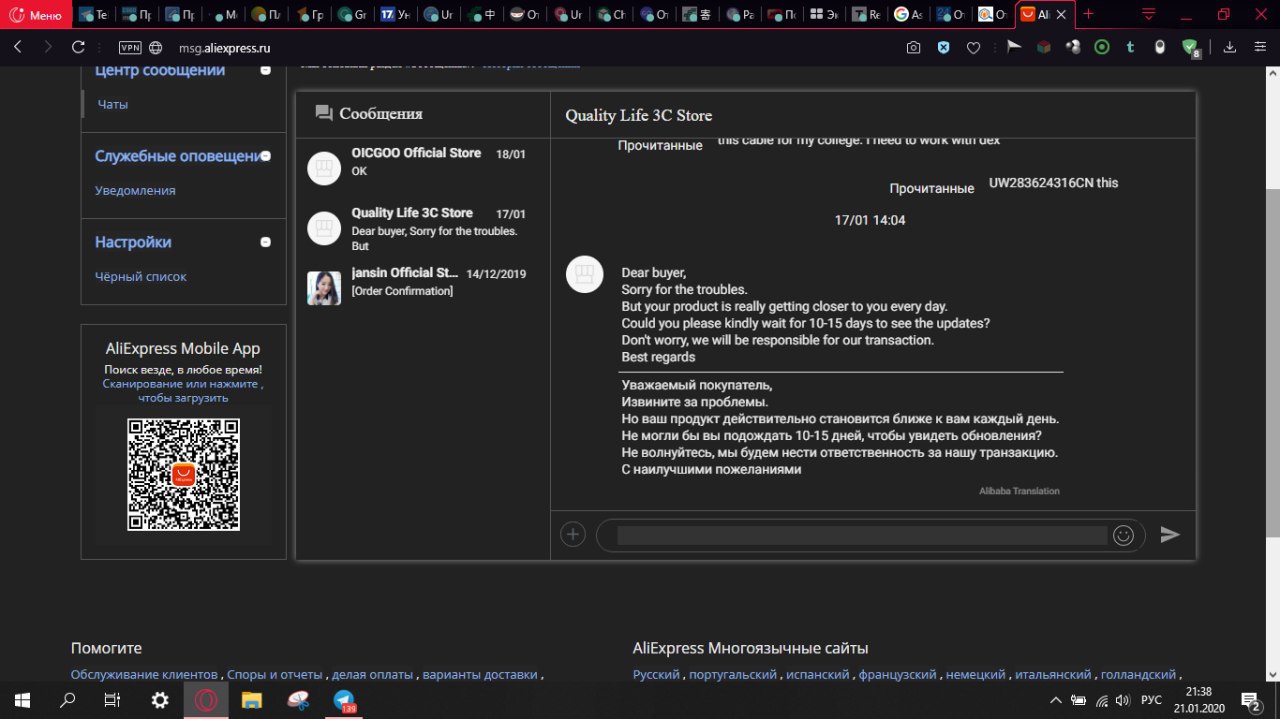Open Quality Life 3C Store conversation

click(423, 228)
